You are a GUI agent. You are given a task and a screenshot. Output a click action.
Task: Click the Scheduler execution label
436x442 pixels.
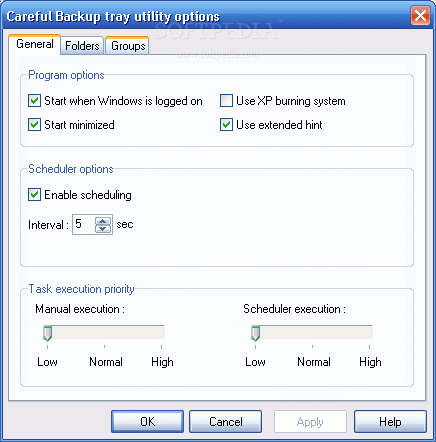pyautogui.click(x=294, y=309)
